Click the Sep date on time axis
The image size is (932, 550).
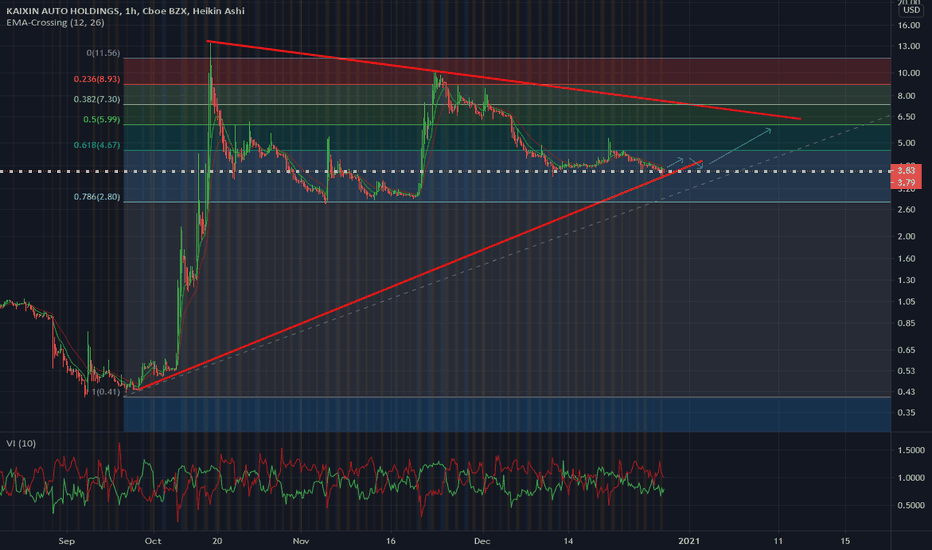(67, 541)
